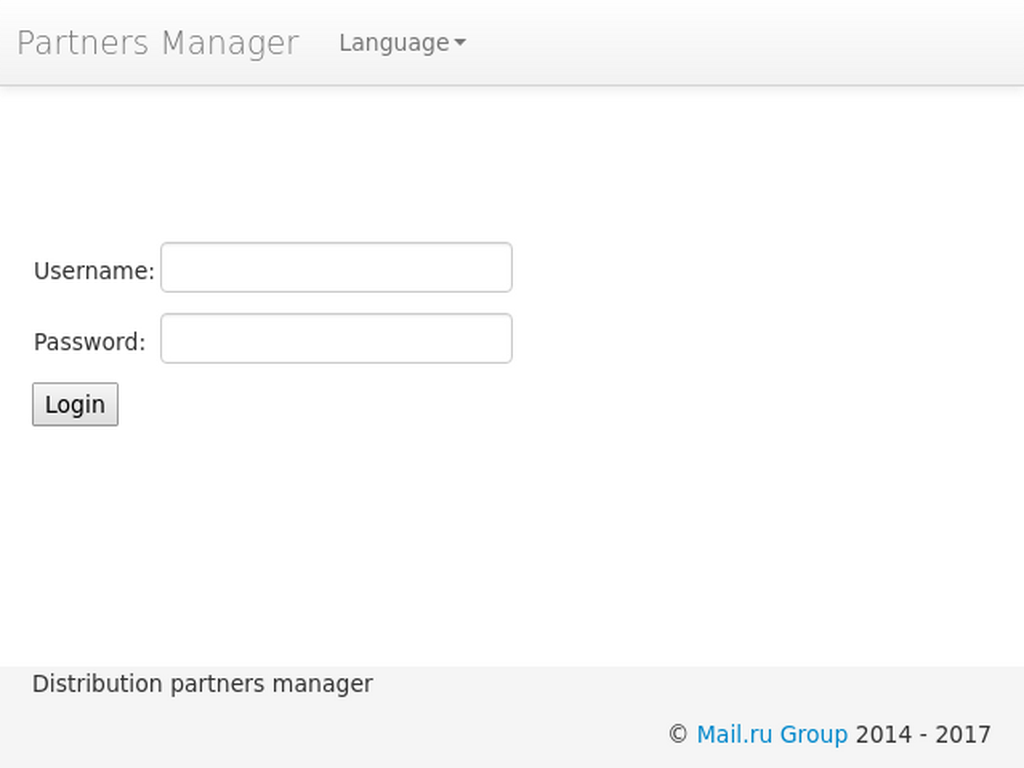Screen dimensions: 1024x768
Task: Click the word Manager in the navbar title
Action: tap(230, 44)
